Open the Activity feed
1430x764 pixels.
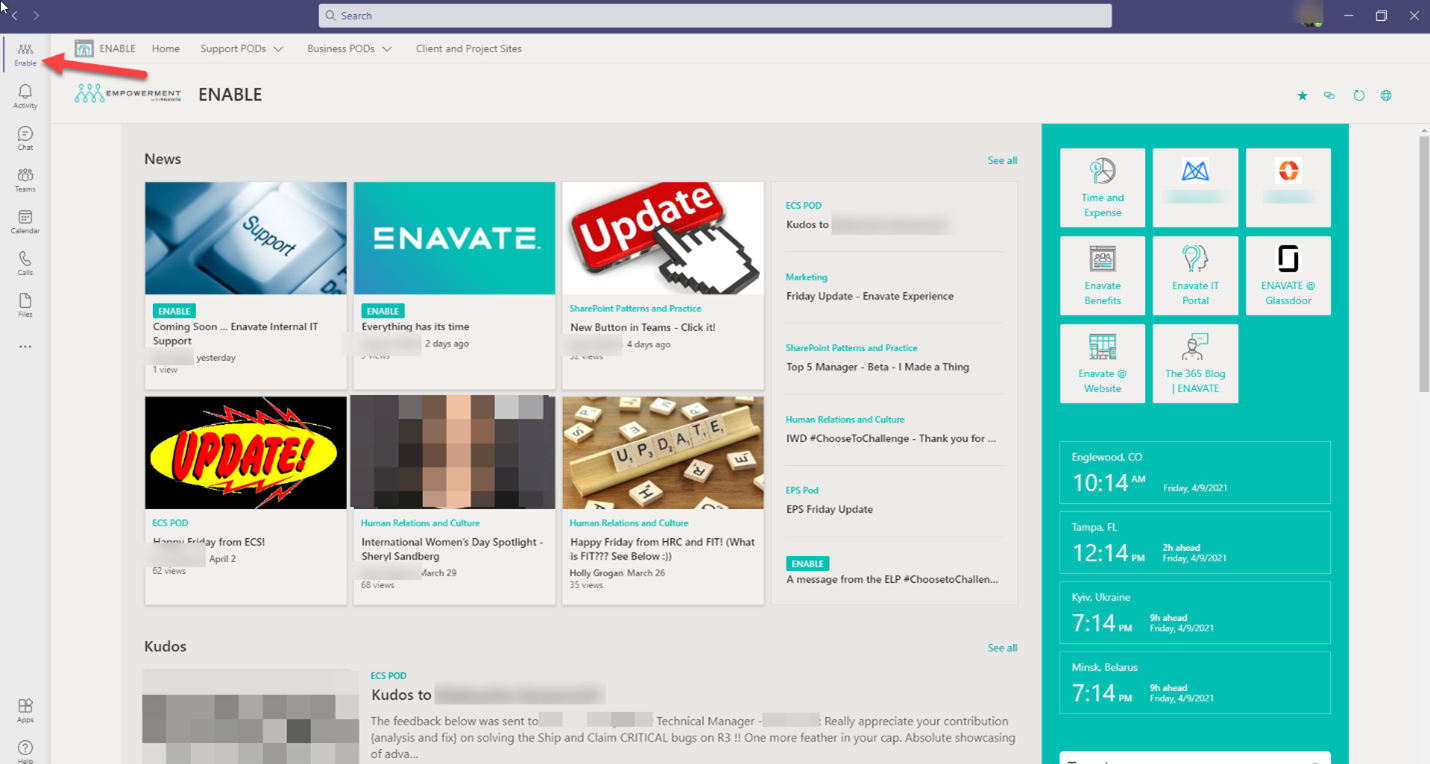pos(25,96)
